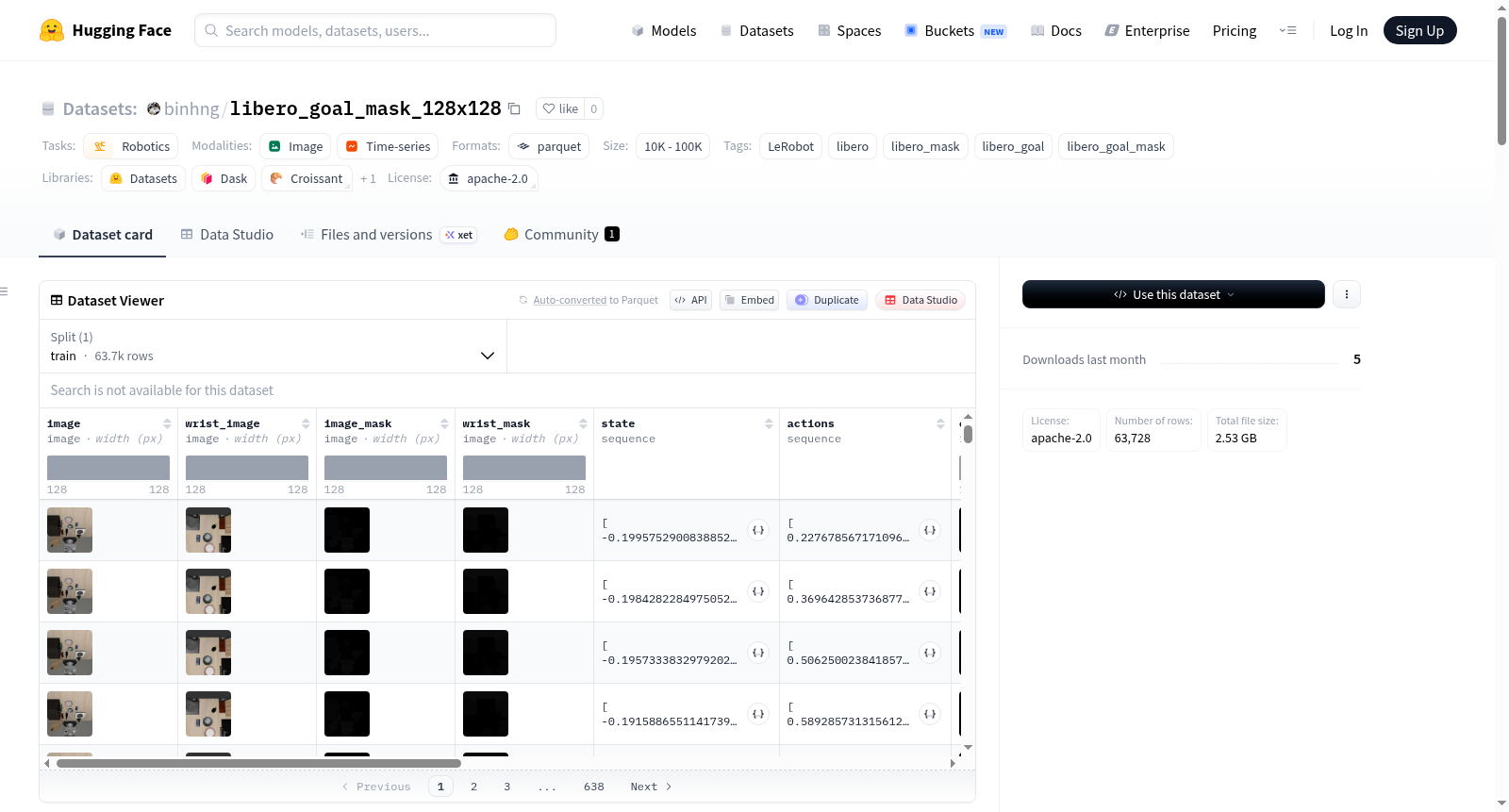Sort by the state column
Image resolution: width=1509 pixels, height=812 pixels.
[769, 423]
